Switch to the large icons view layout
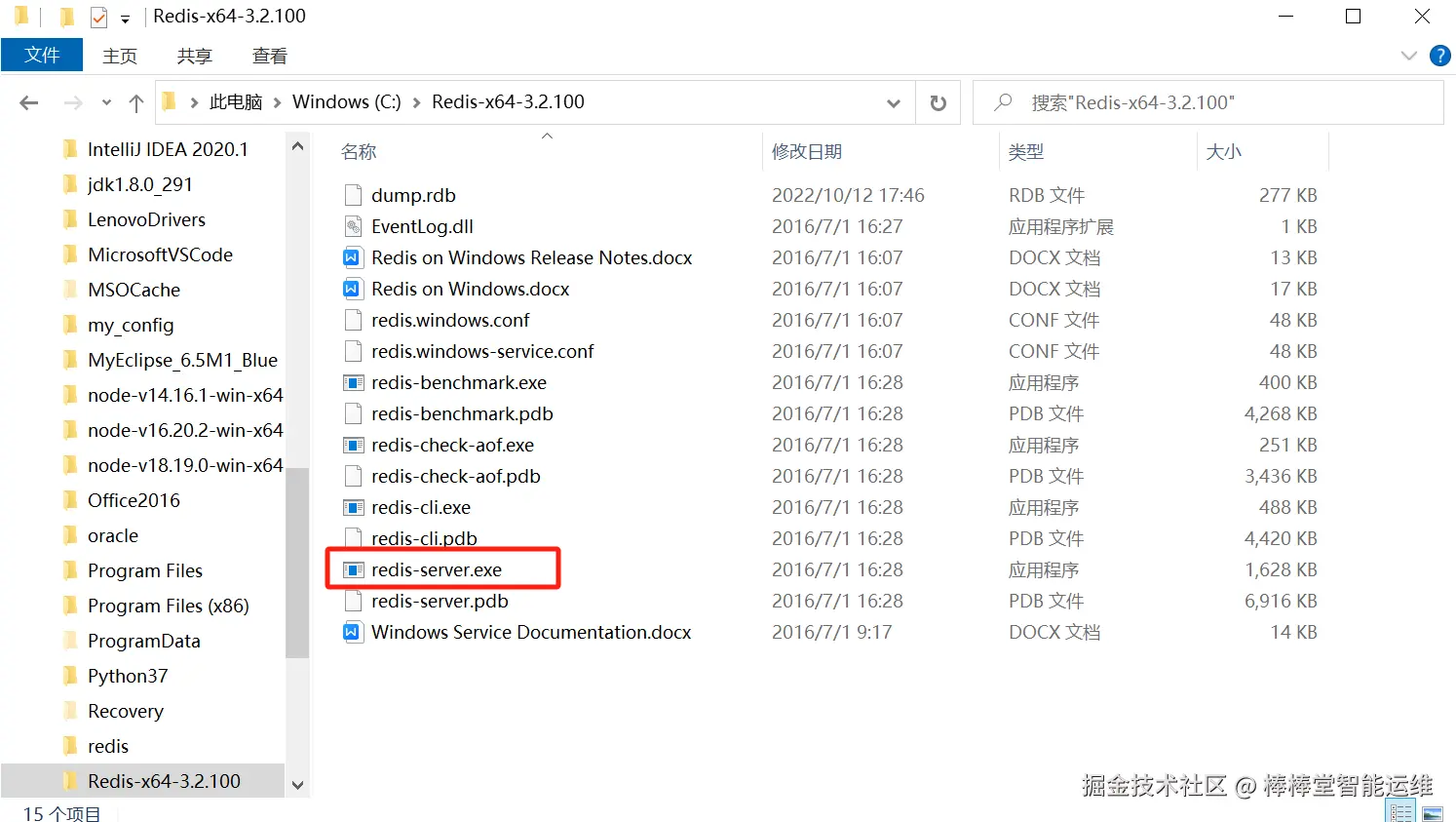Image resolution: width=1456 pixels, height=822 pixels. pyautogui.click(x=1433, y=812)
